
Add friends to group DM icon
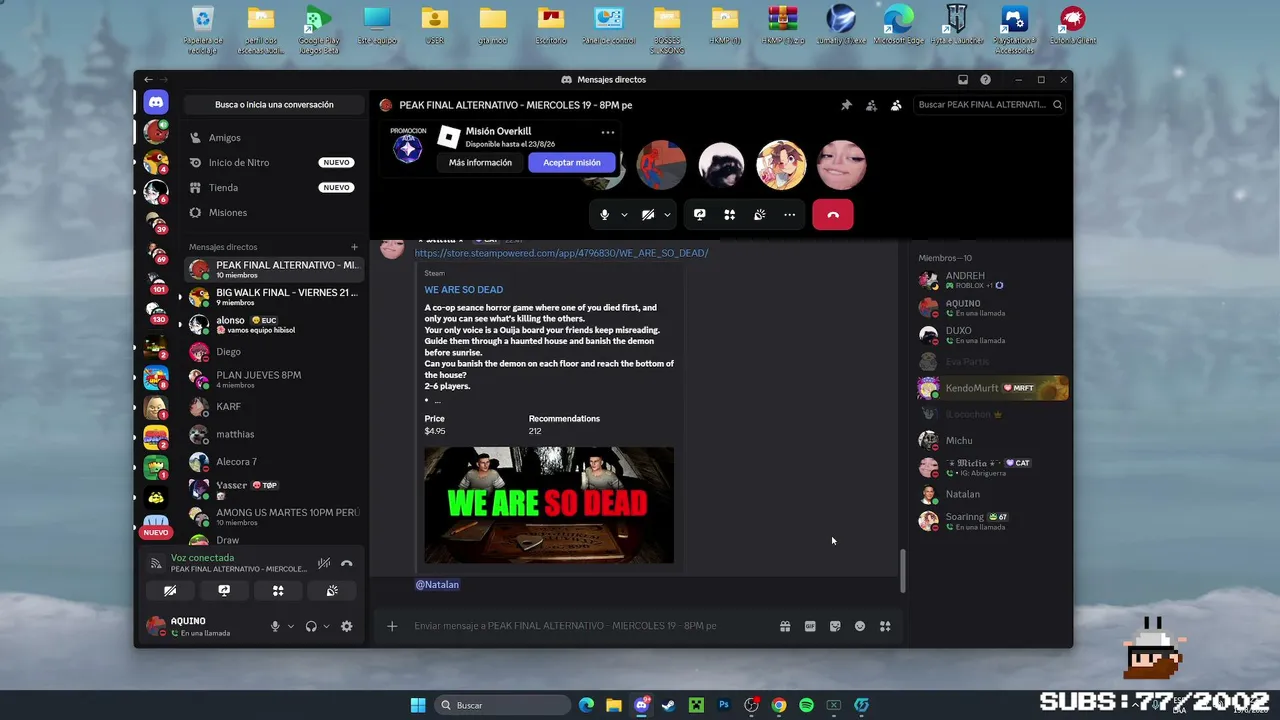tap(871, 105)
